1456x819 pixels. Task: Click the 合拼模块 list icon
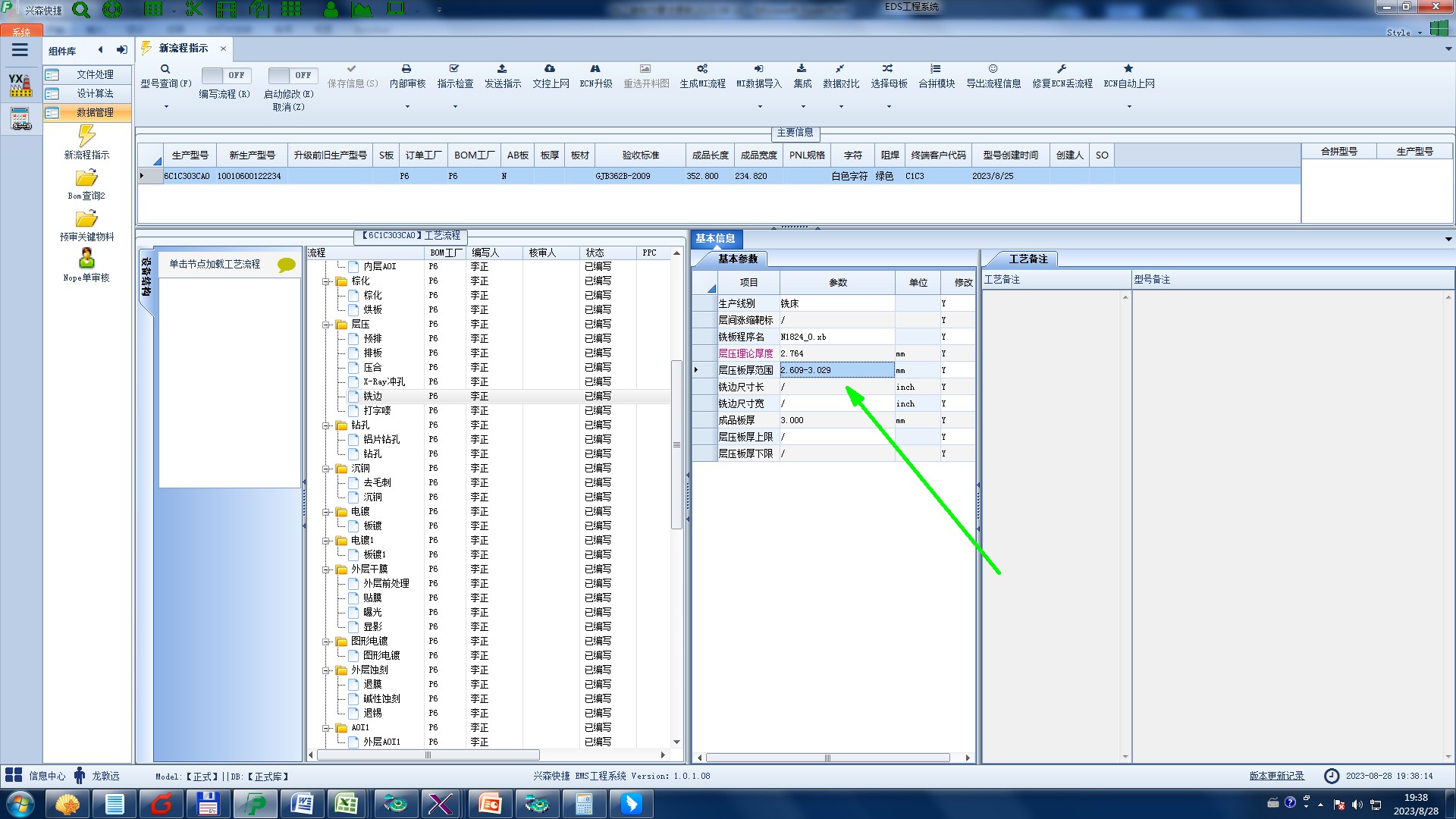[936, 69]
